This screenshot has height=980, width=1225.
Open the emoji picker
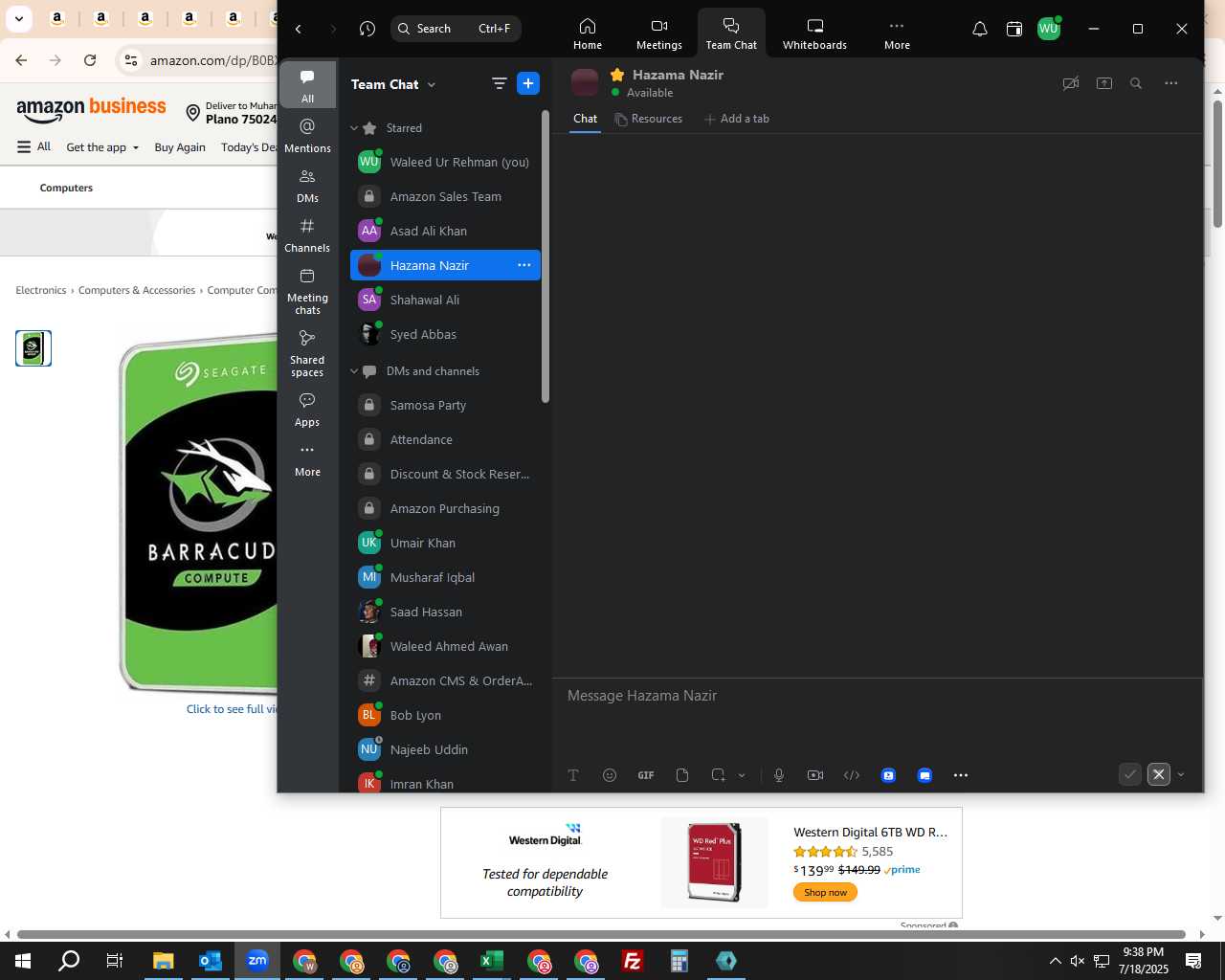[610, 775]
